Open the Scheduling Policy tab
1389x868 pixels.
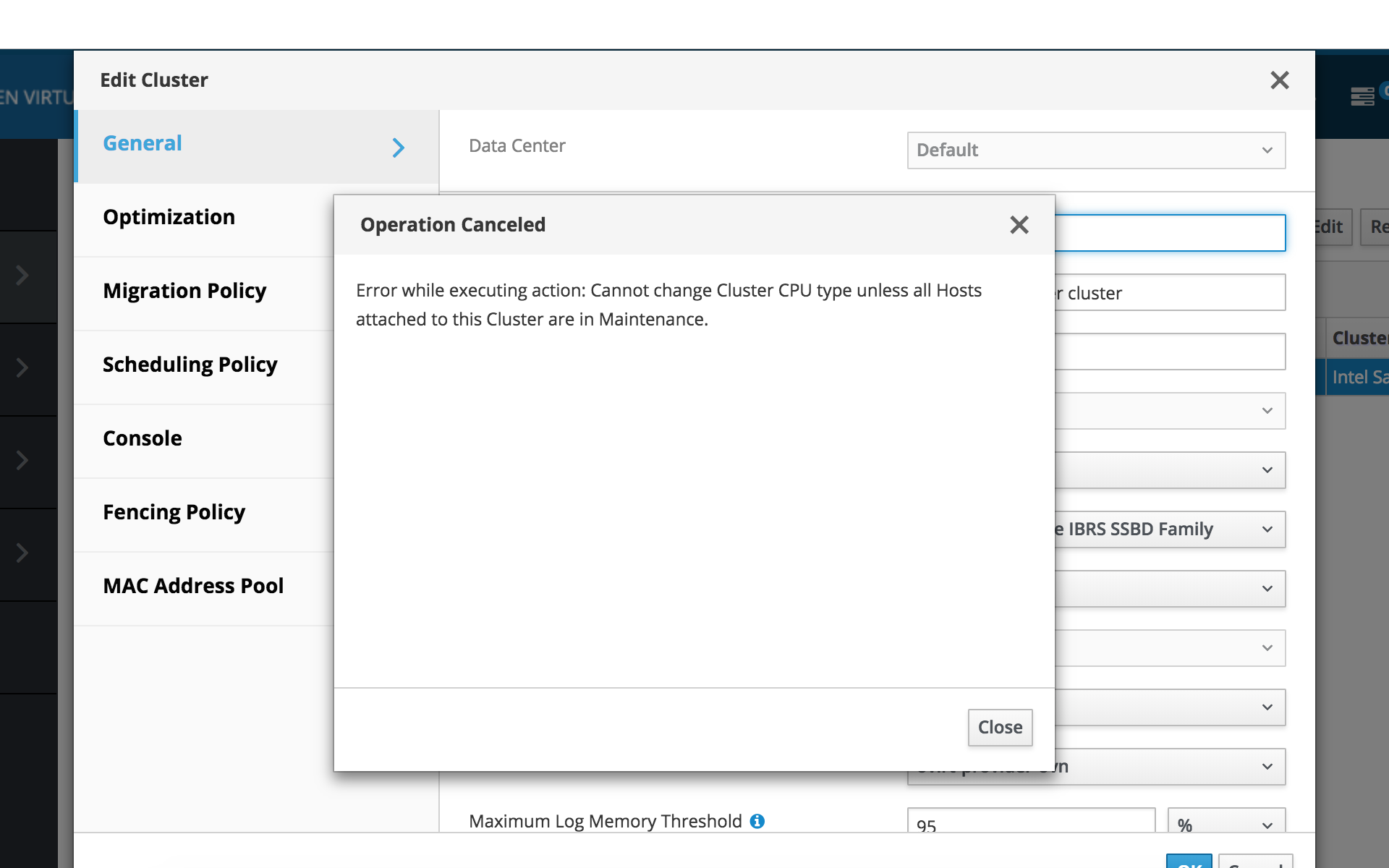(x=190, y=365)
